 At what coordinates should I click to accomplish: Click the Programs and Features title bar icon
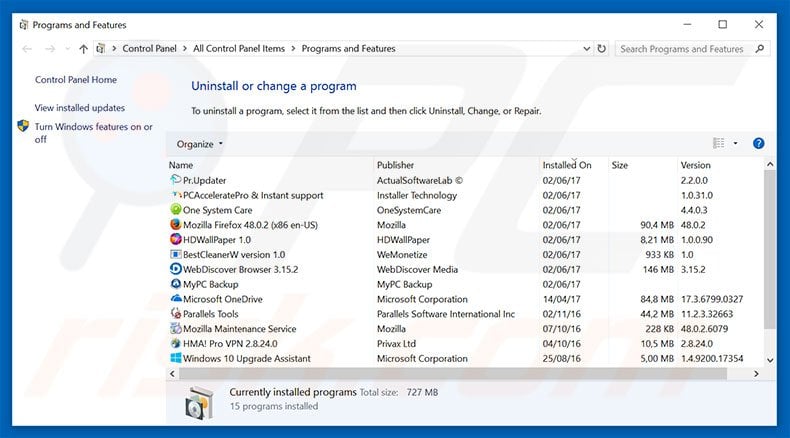(x=24, y=25)
